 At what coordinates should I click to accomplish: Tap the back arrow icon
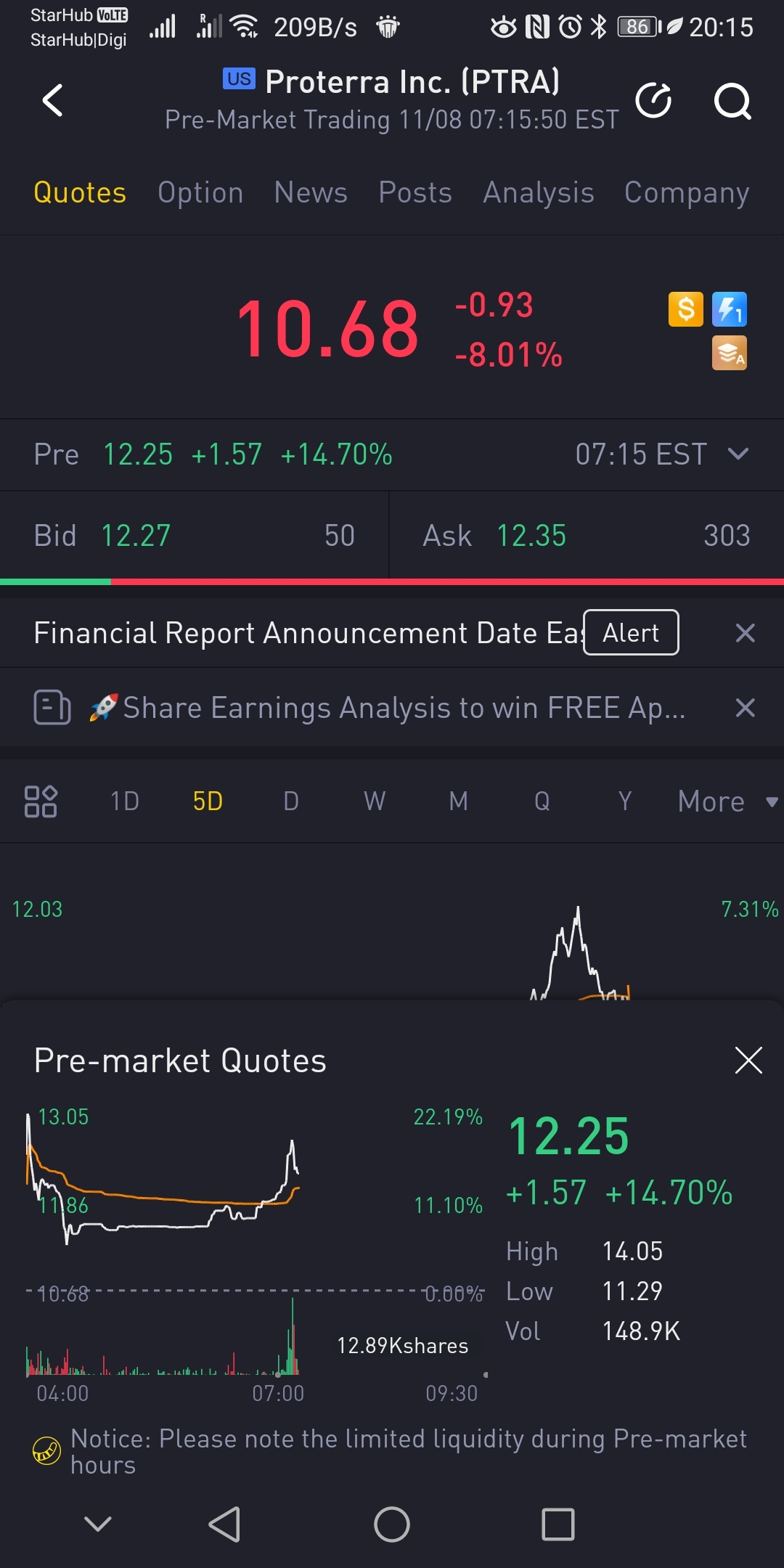point(53,100)
